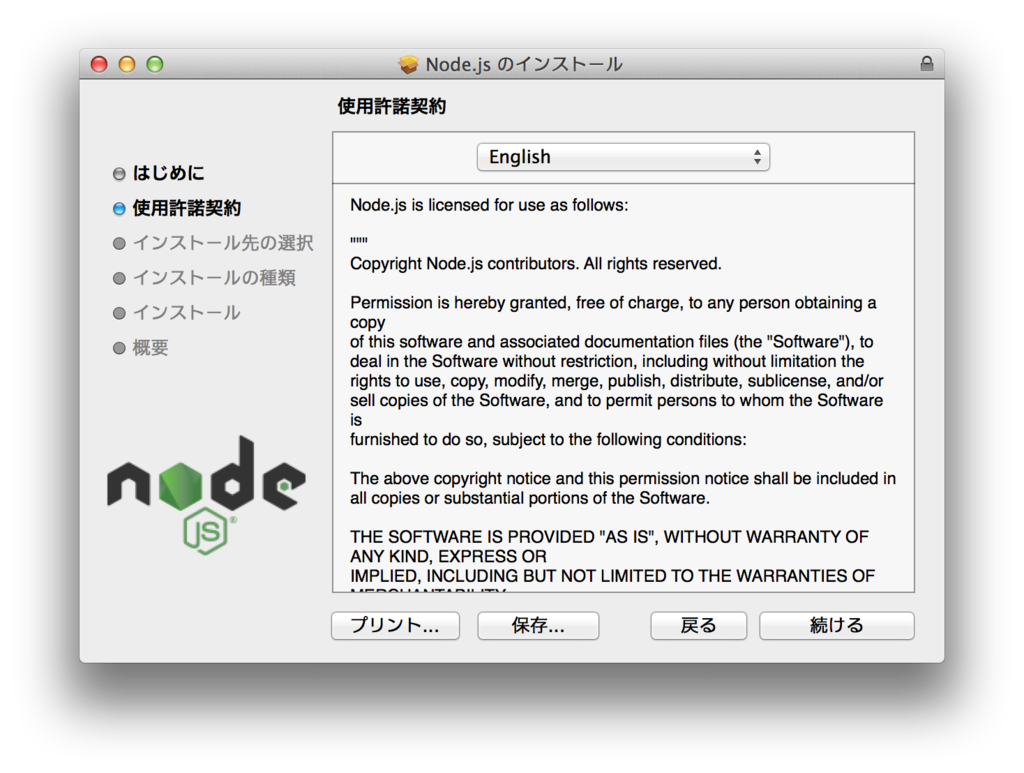Click "Node.js is licensed for use as follows:" line
The height and width of the screenshot is (773, 1024).
[489, 205]
